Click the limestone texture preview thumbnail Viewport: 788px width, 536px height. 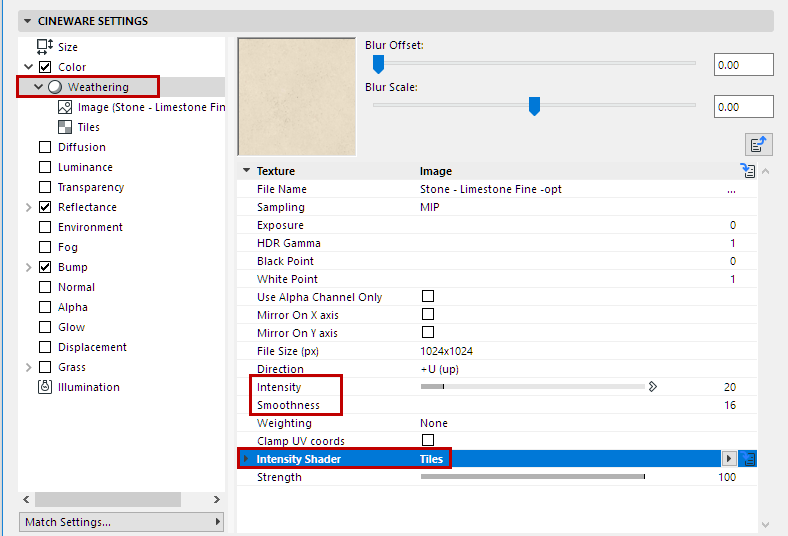point(297,96)
